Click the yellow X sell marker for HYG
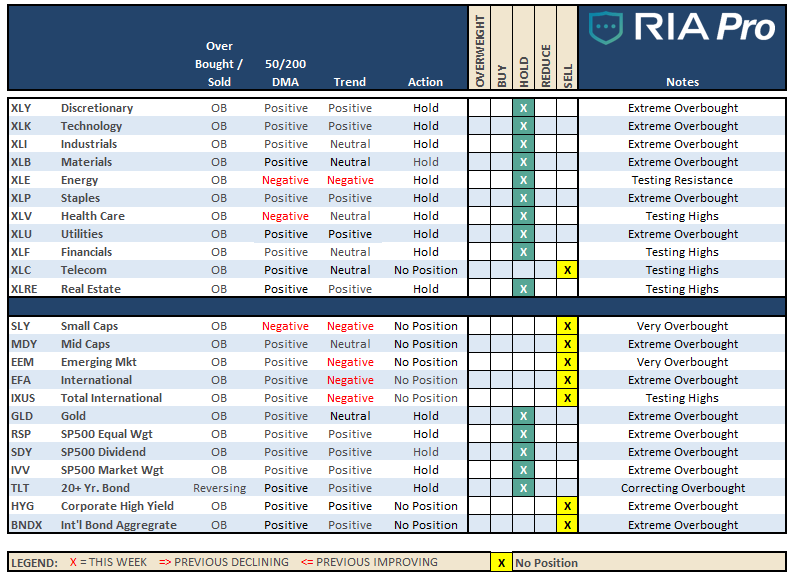This screenshot has height=579, width=793. tap(567, 506)
